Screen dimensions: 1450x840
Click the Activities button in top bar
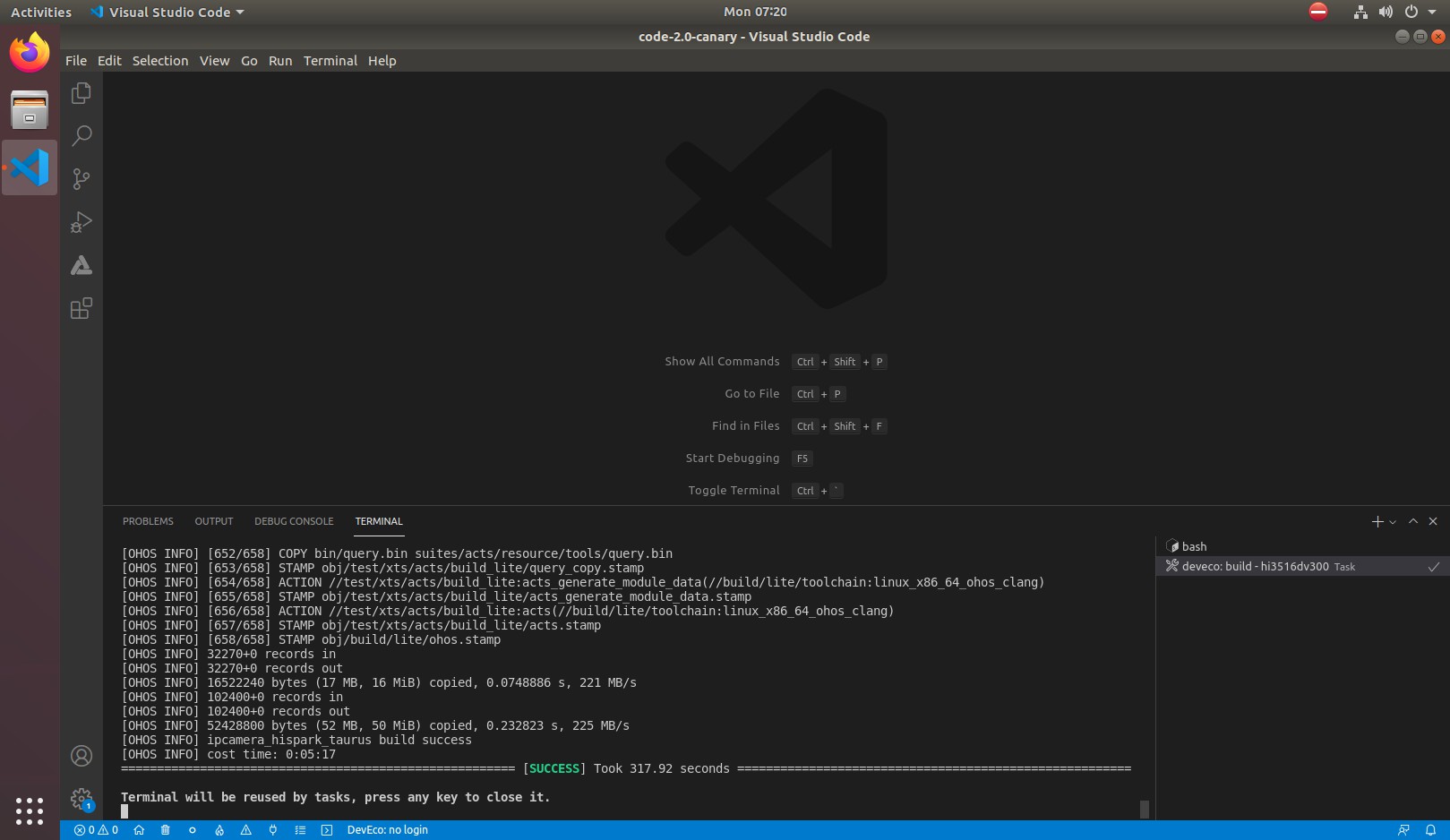pyautogui.click(x=41, y=12)
